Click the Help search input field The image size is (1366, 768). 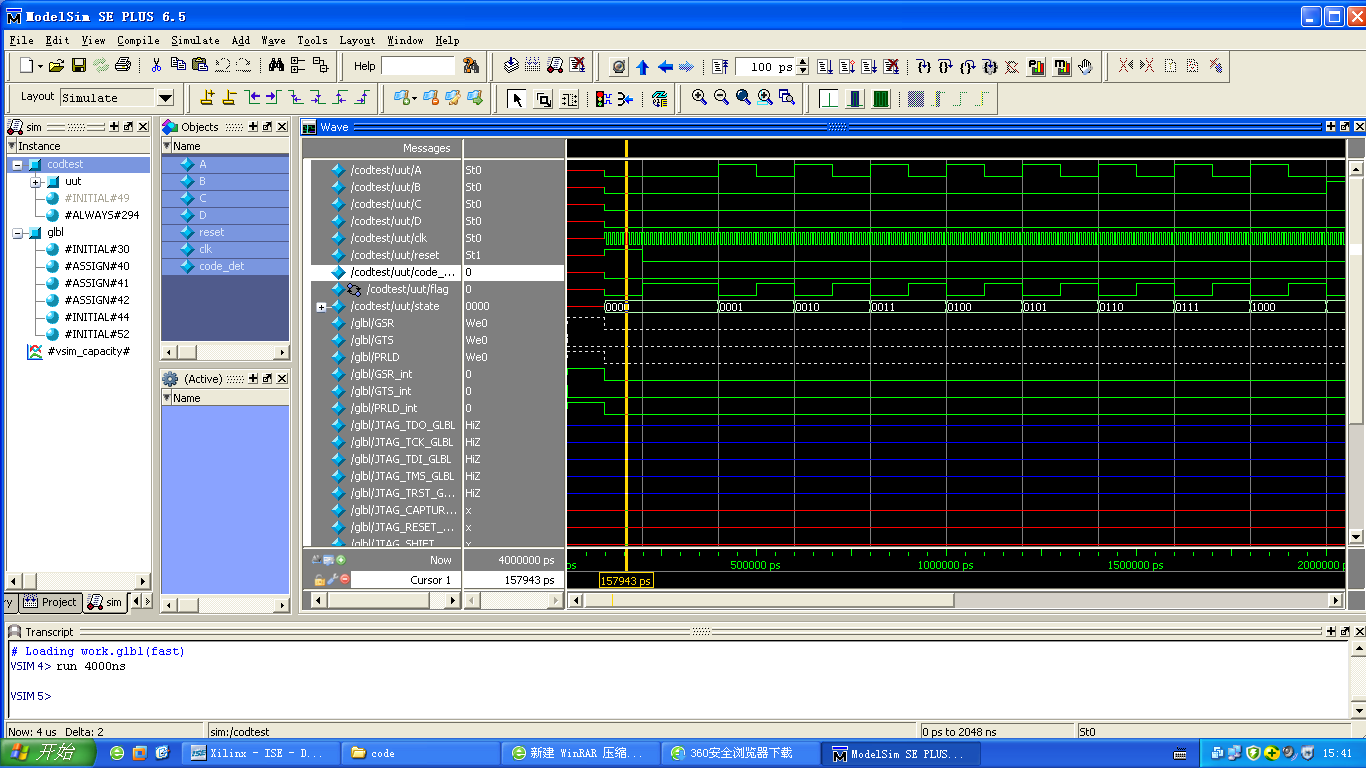click(x=418, y=66)
